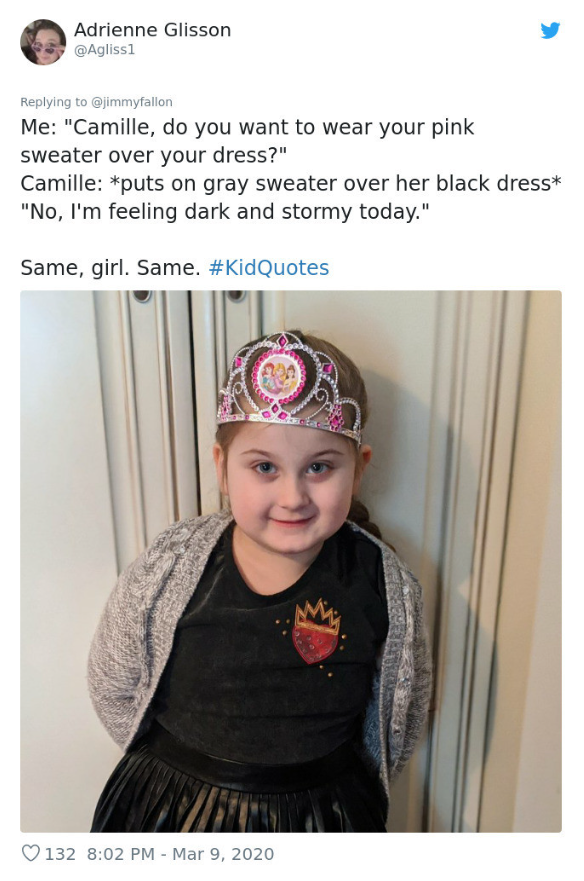Click the "dark and stormy today" line
The height and width of the screenshot is (881, 584).
pos(225,212)
